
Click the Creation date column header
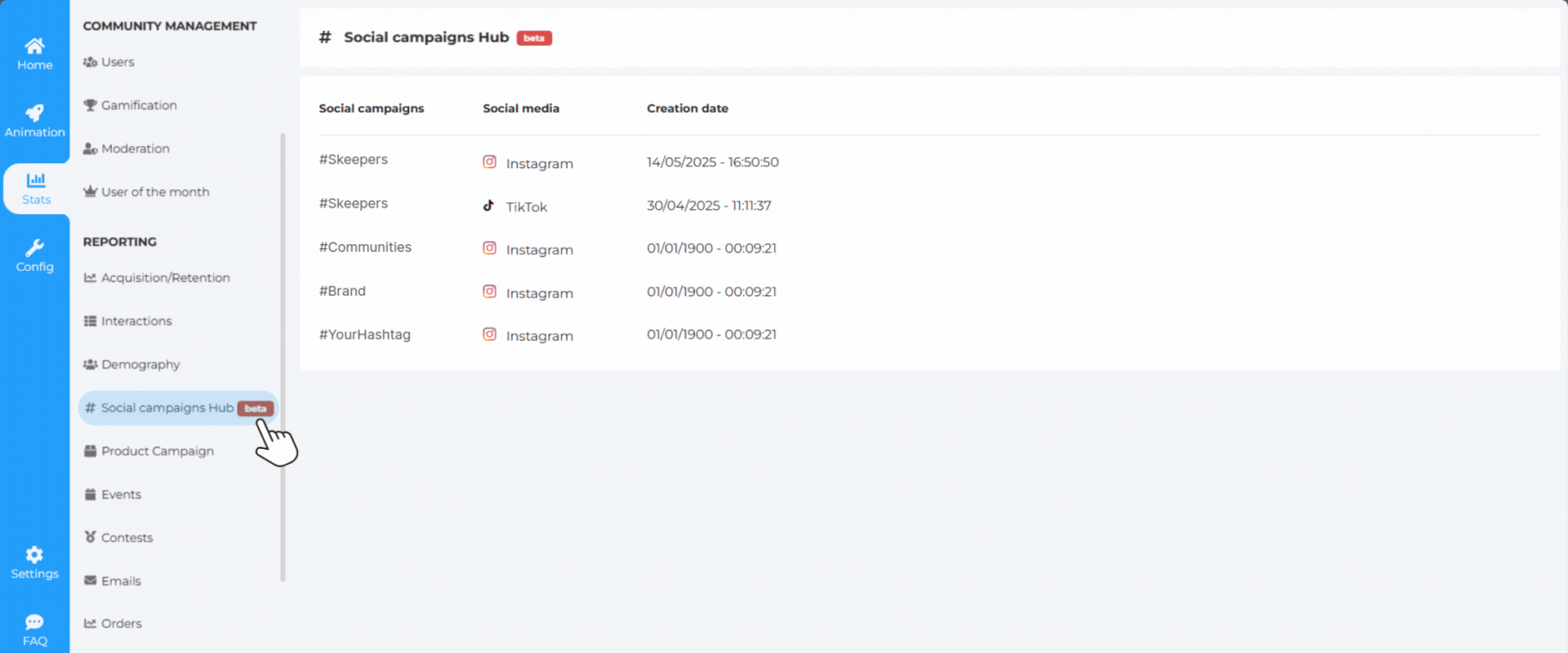click(x=687, y=109)
